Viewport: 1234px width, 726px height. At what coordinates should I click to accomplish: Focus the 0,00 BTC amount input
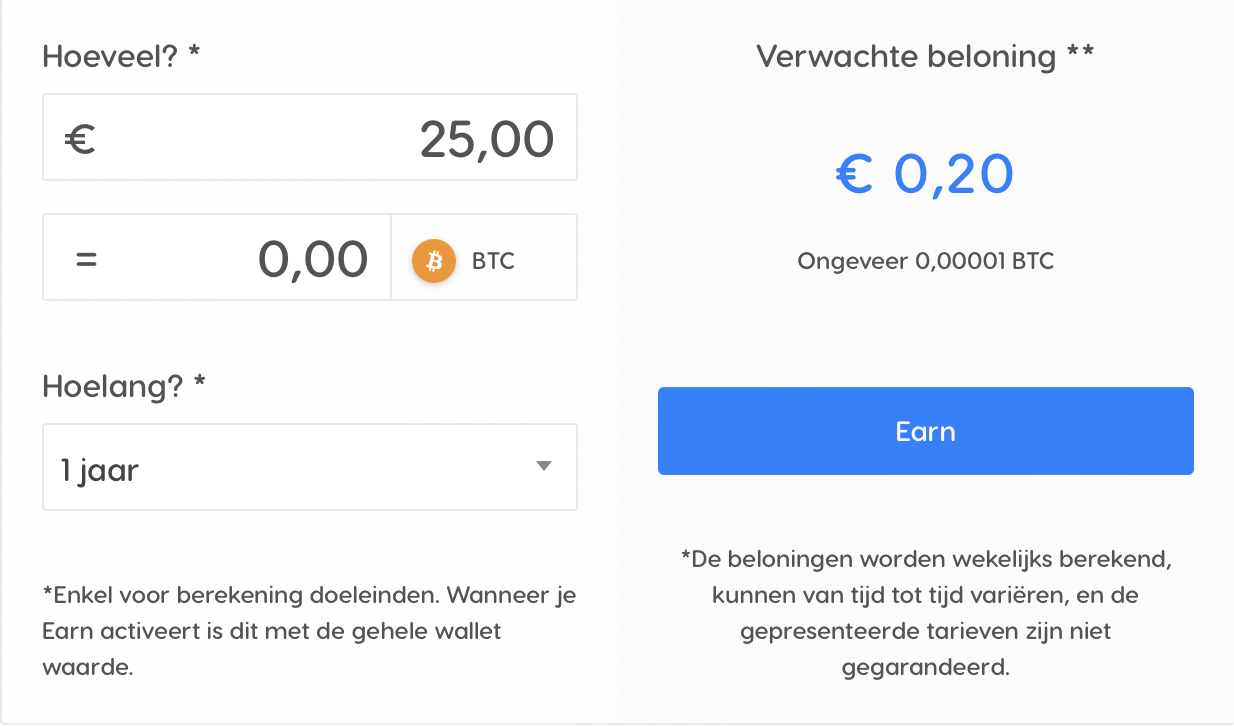(217, 257)
